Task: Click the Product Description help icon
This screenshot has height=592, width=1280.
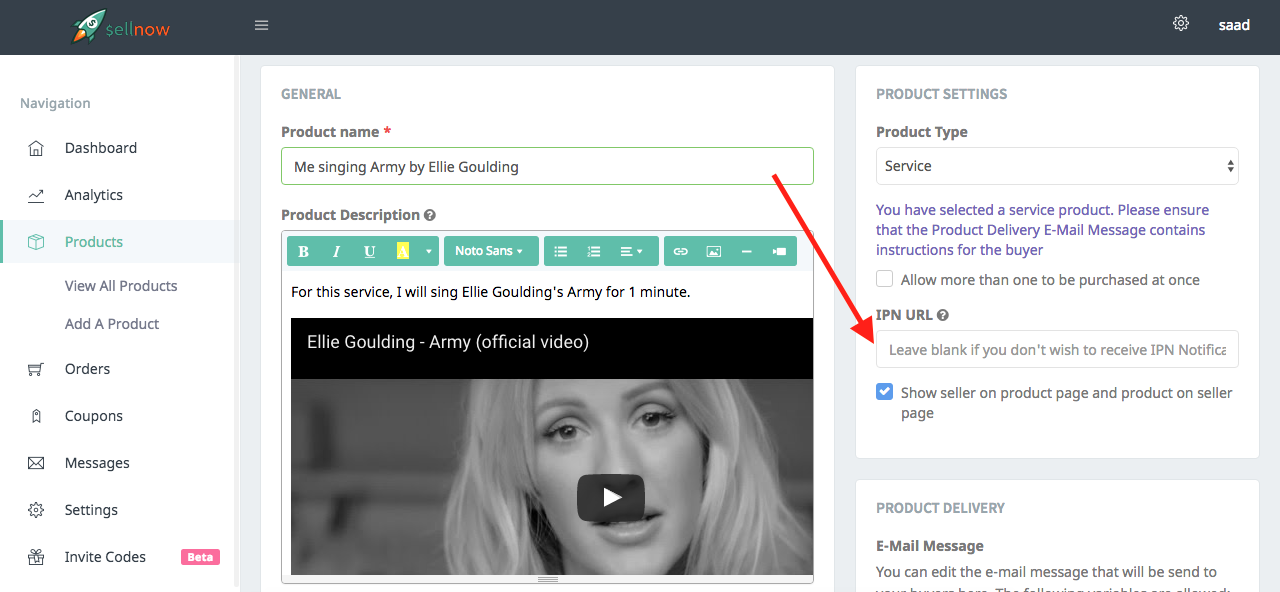Action: (x=430, y=215)
